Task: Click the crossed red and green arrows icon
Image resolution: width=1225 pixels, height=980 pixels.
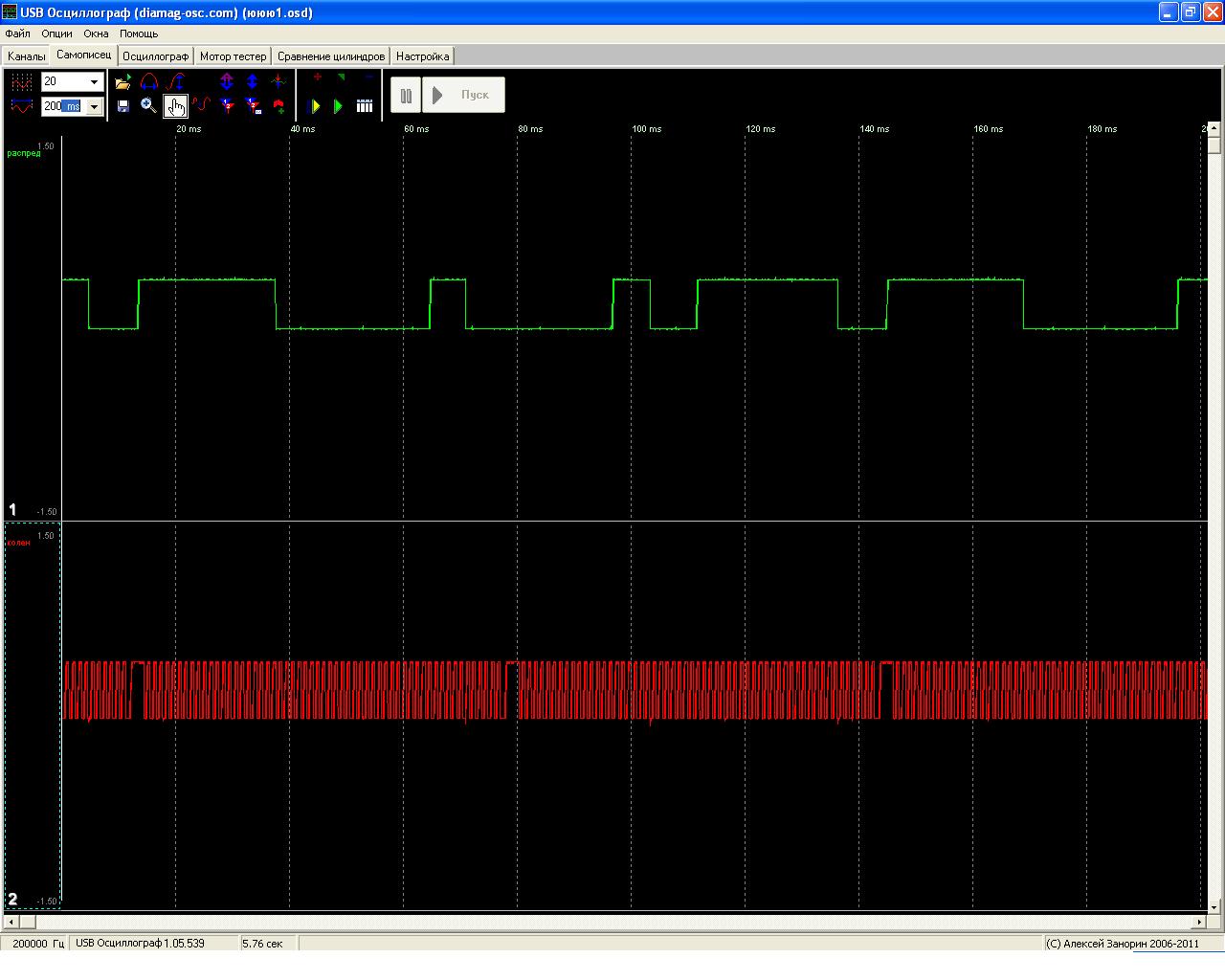Action: pos(278,82)
